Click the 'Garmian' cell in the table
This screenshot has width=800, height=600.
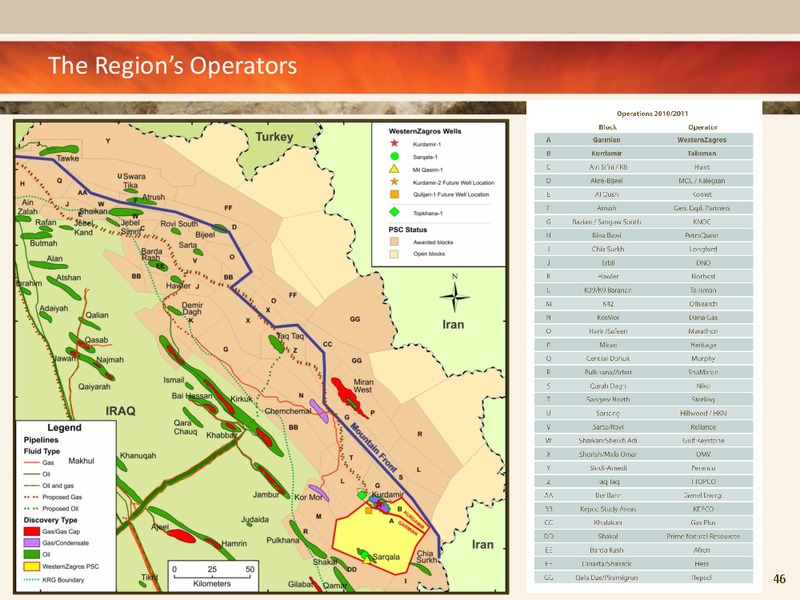(607, 140)
